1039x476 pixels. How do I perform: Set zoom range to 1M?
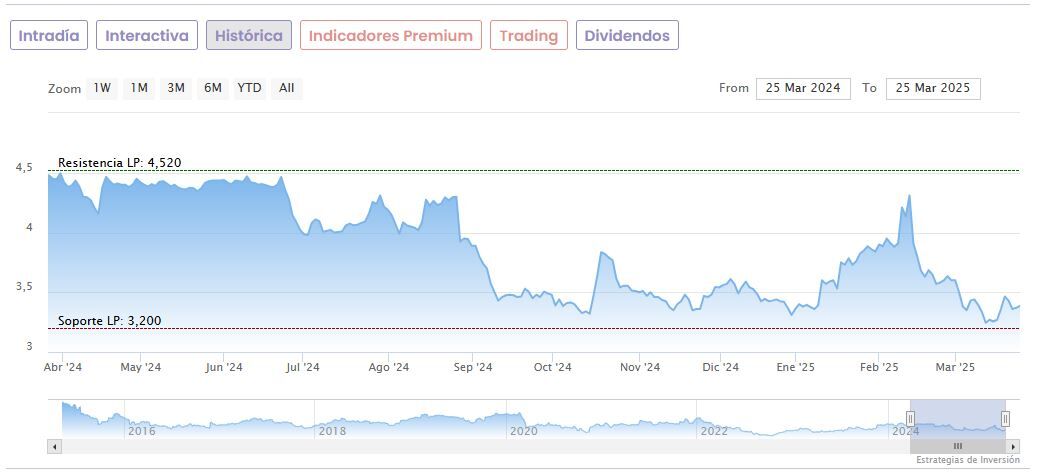pyautogui.click(x=139, y=88)
